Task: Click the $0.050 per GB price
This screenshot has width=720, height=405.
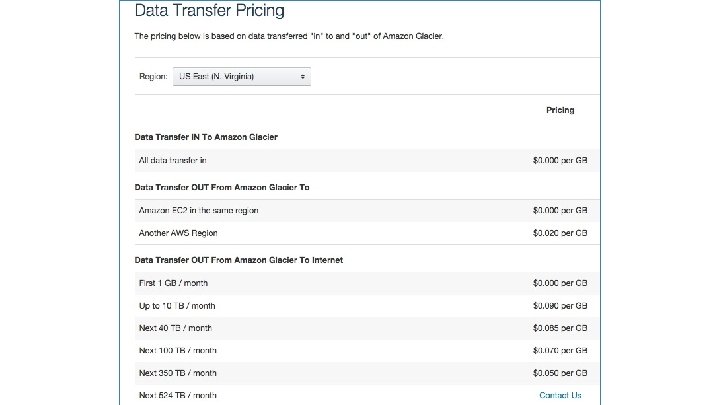Action: tap(560, 373)
